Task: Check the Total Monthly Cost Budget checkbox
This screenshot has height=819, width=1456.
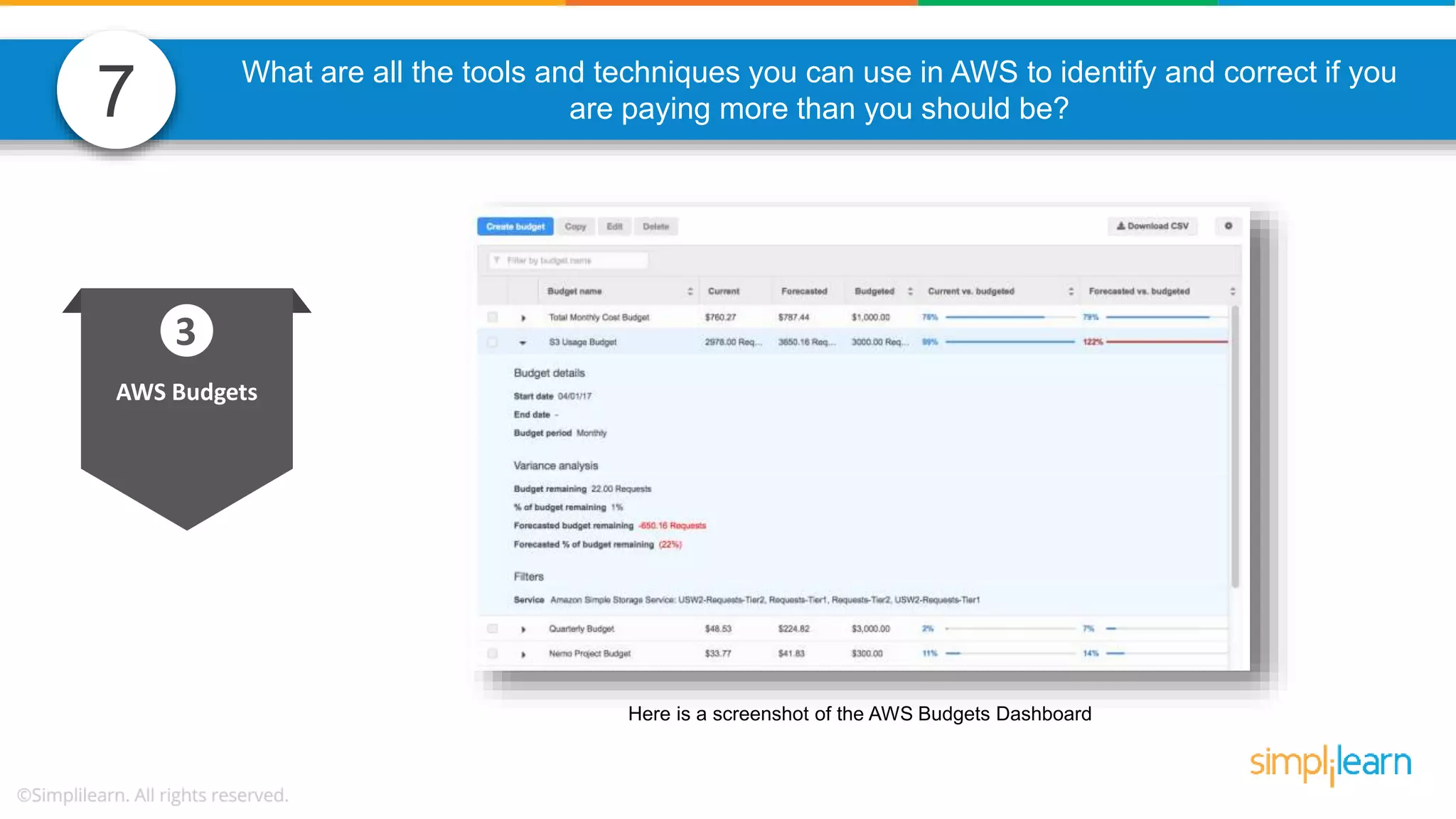Action: pos(492,318)
